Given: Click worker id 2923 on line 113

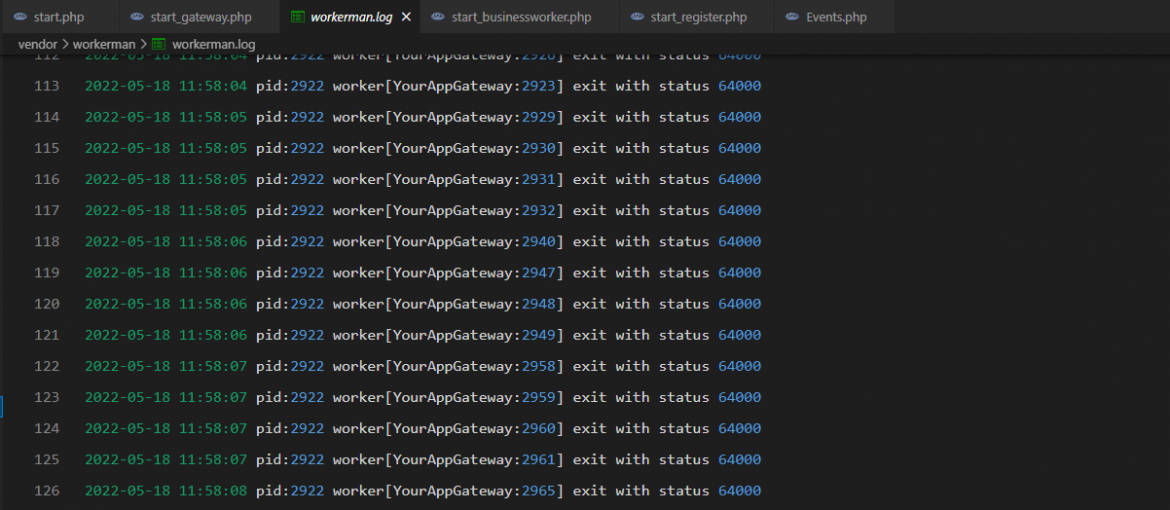Looking at the screenshot, I should [539, 86].
